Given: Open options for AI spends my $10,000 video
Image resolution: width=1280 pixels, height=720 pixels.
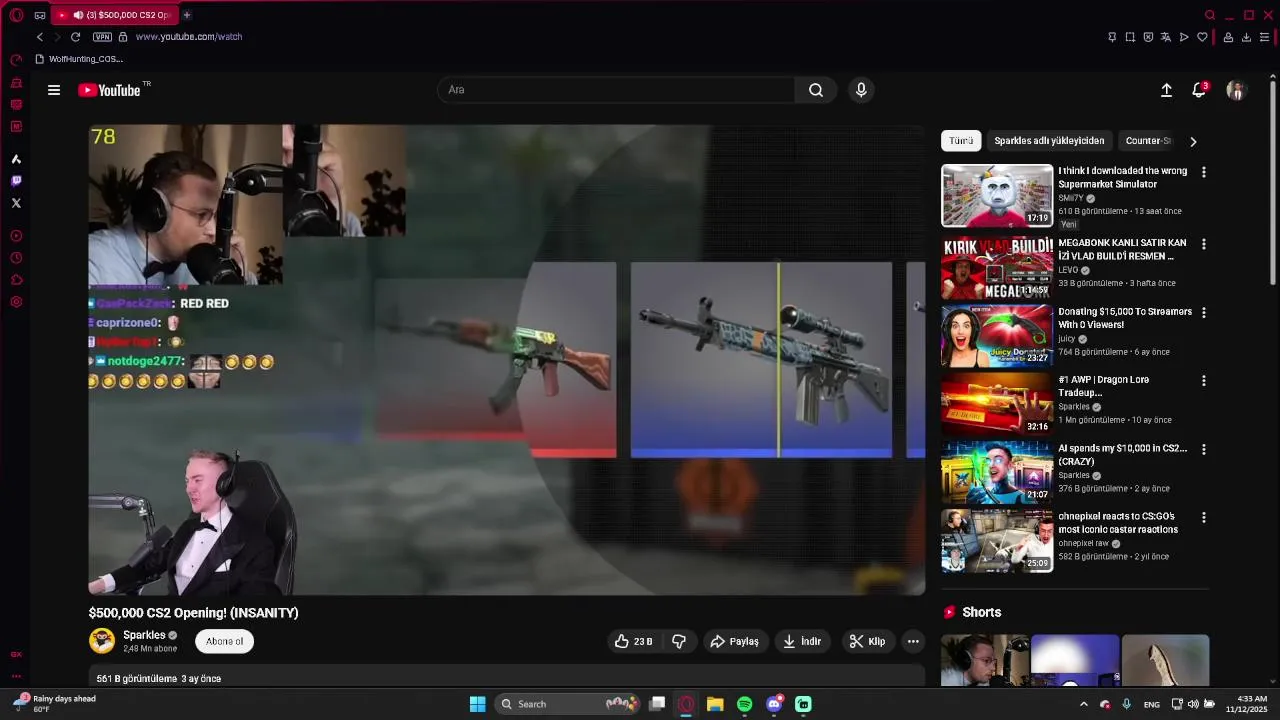Looking at the screenshot, I should point(1203,450).
